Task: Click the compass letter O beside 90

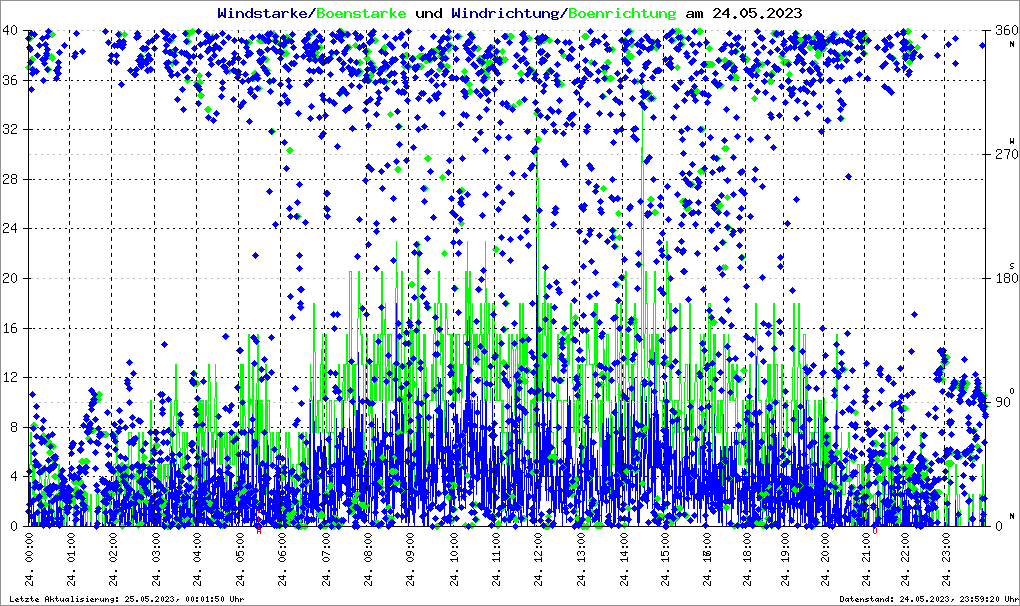Action: point(1012,391)
